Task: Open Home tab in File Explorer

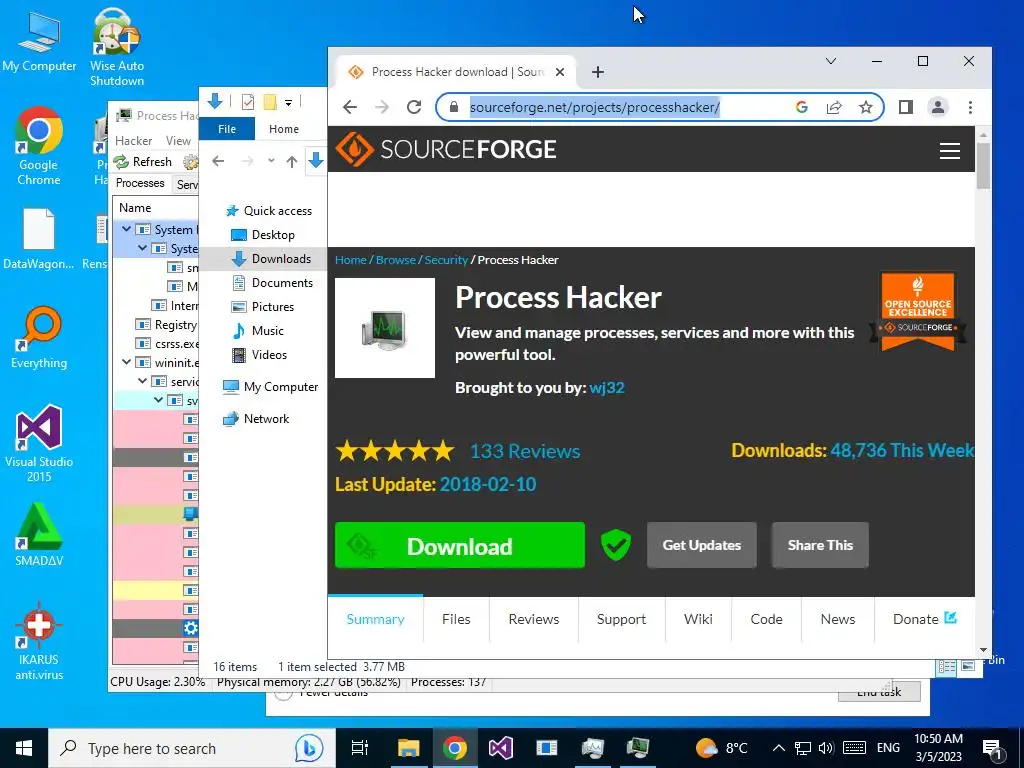Action: (283, 129)
